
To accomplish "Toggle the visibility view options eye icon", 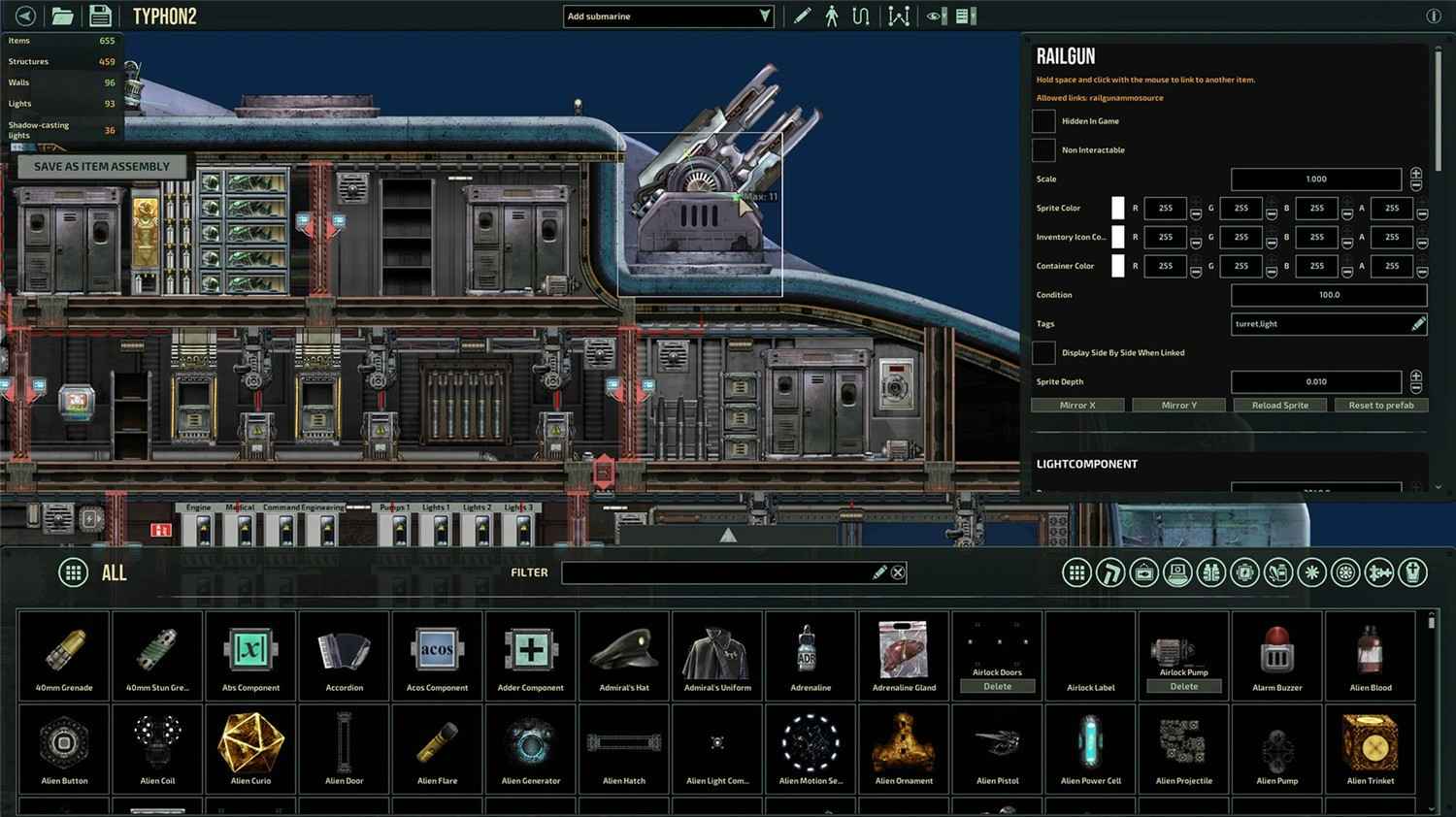I will (935, 16).
